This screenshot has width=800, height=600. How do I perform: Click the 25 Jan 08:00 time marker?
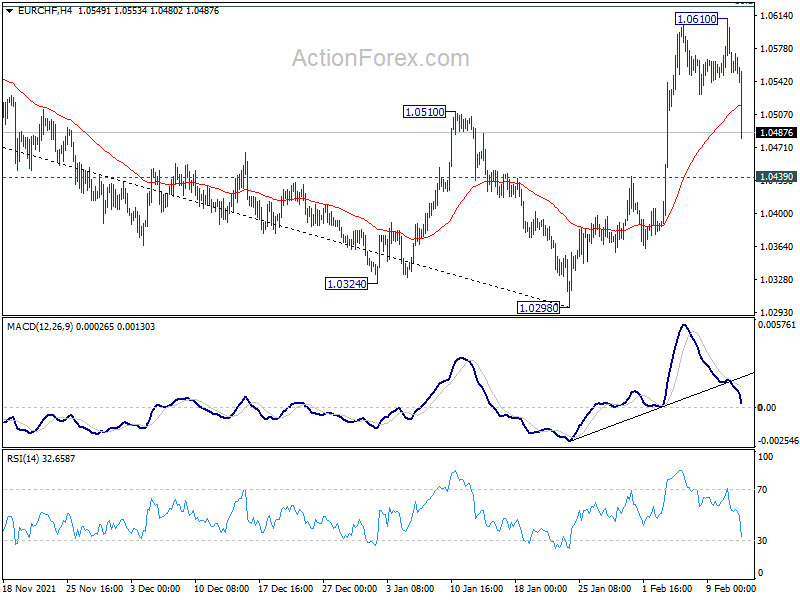(604, 588)
